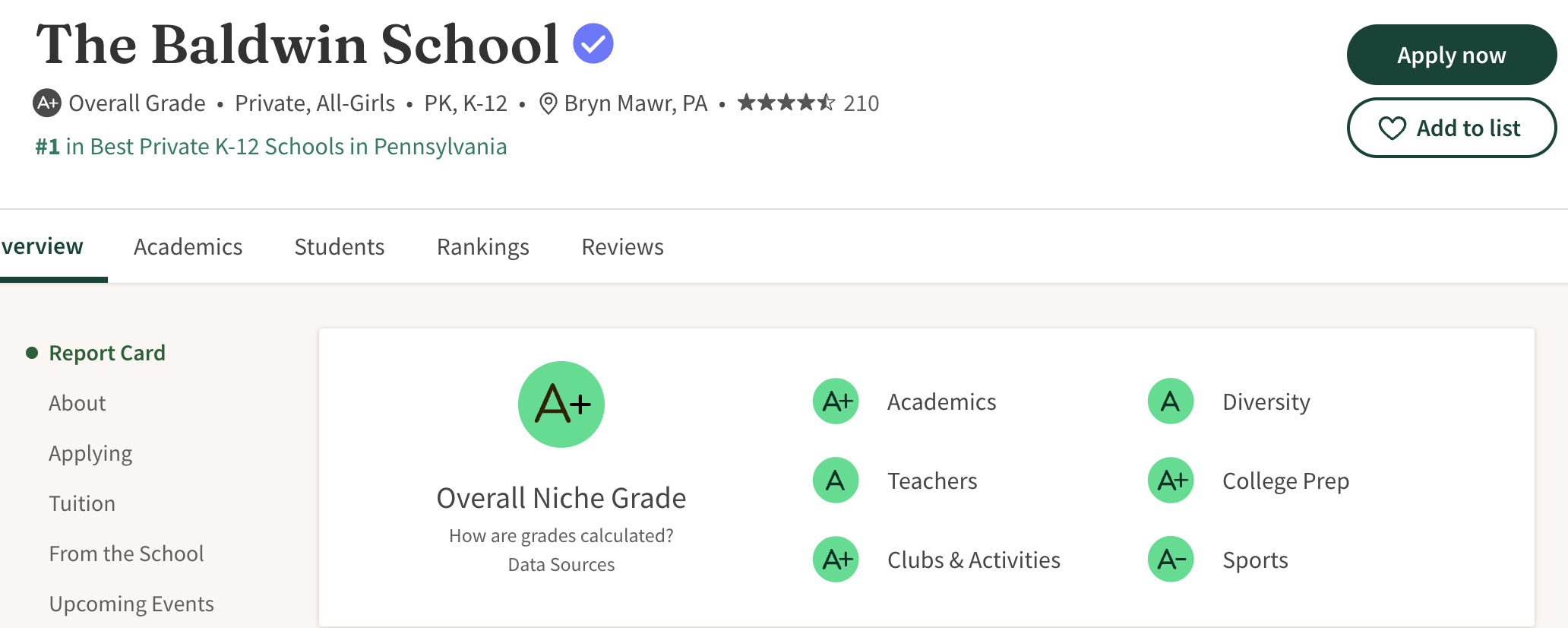
Task: Select Upcoming Events in the sidebar
Action: point(131,604)
